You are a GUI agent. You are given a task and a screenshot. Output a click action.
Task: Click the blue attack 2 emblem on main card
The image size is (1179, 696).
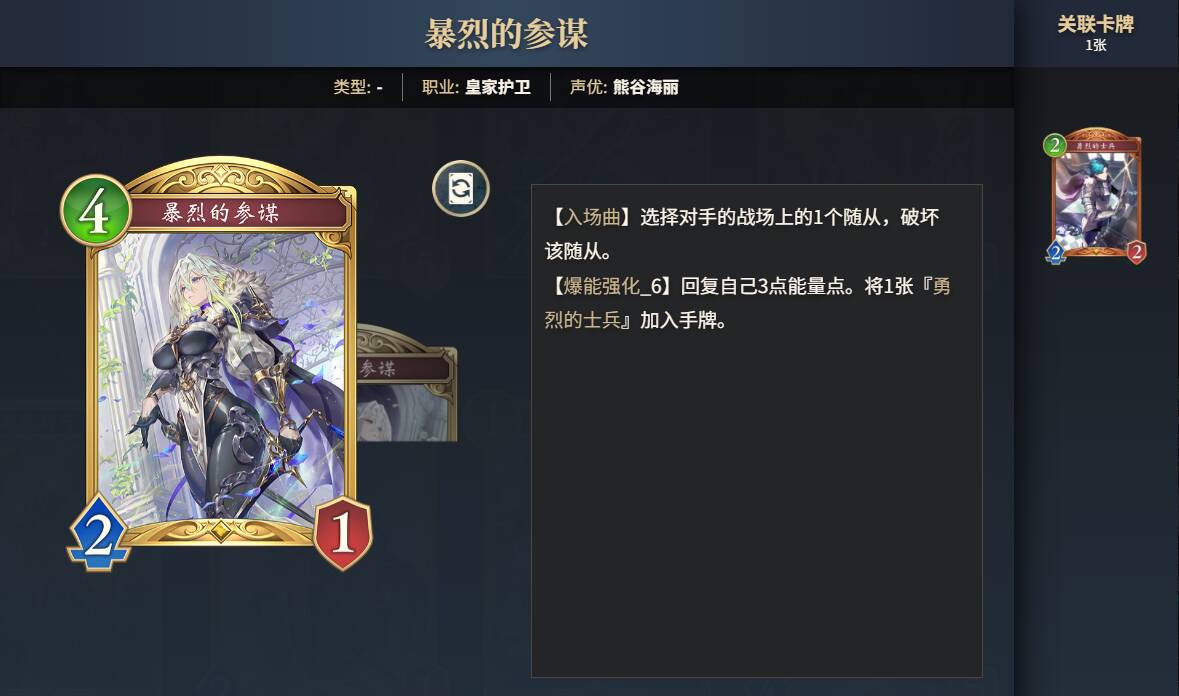[x=99, y=533]
